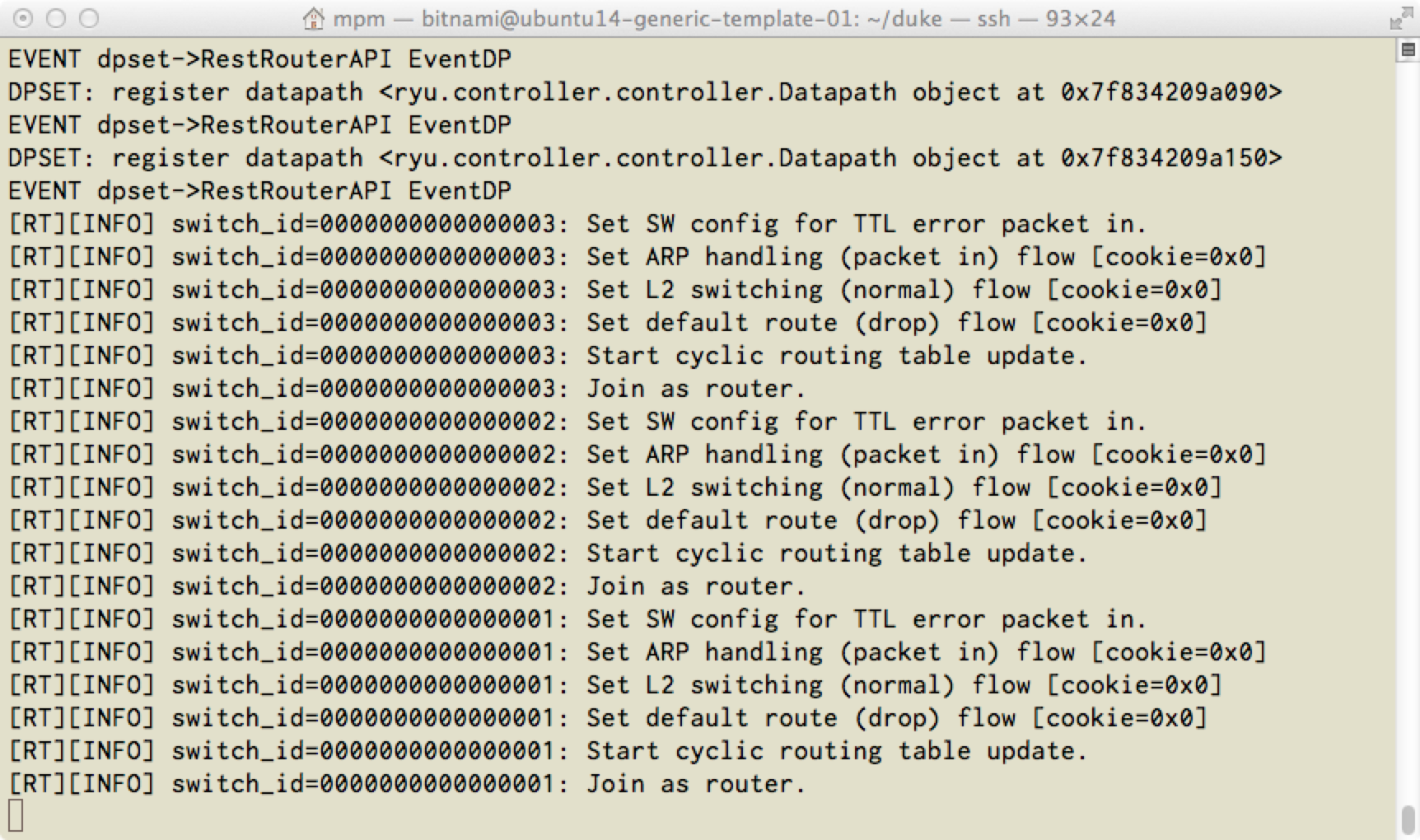Click the first line EVENT dpset->RestRouterAPI EventDP
This screenshot has width=1420, height=840.
(260, 59)
